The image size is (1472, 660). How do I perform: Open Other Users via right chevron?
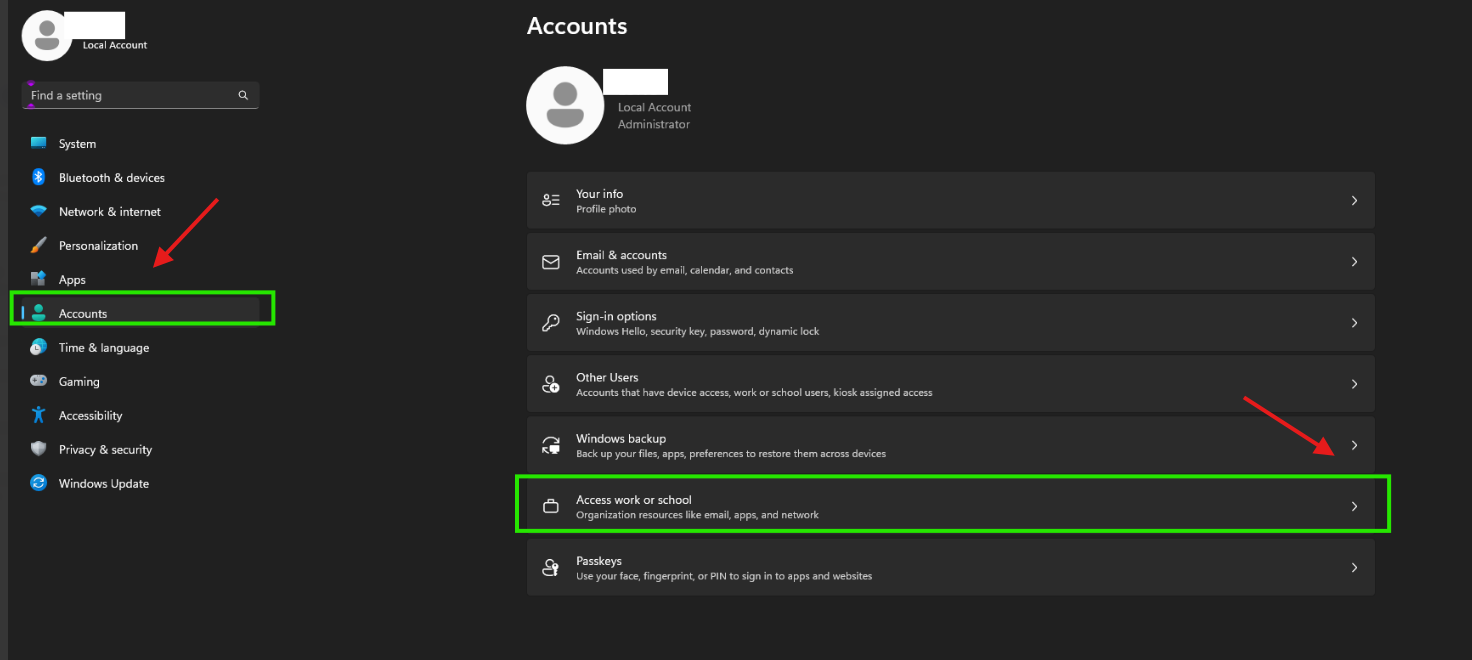click(x=1354, y=384)
